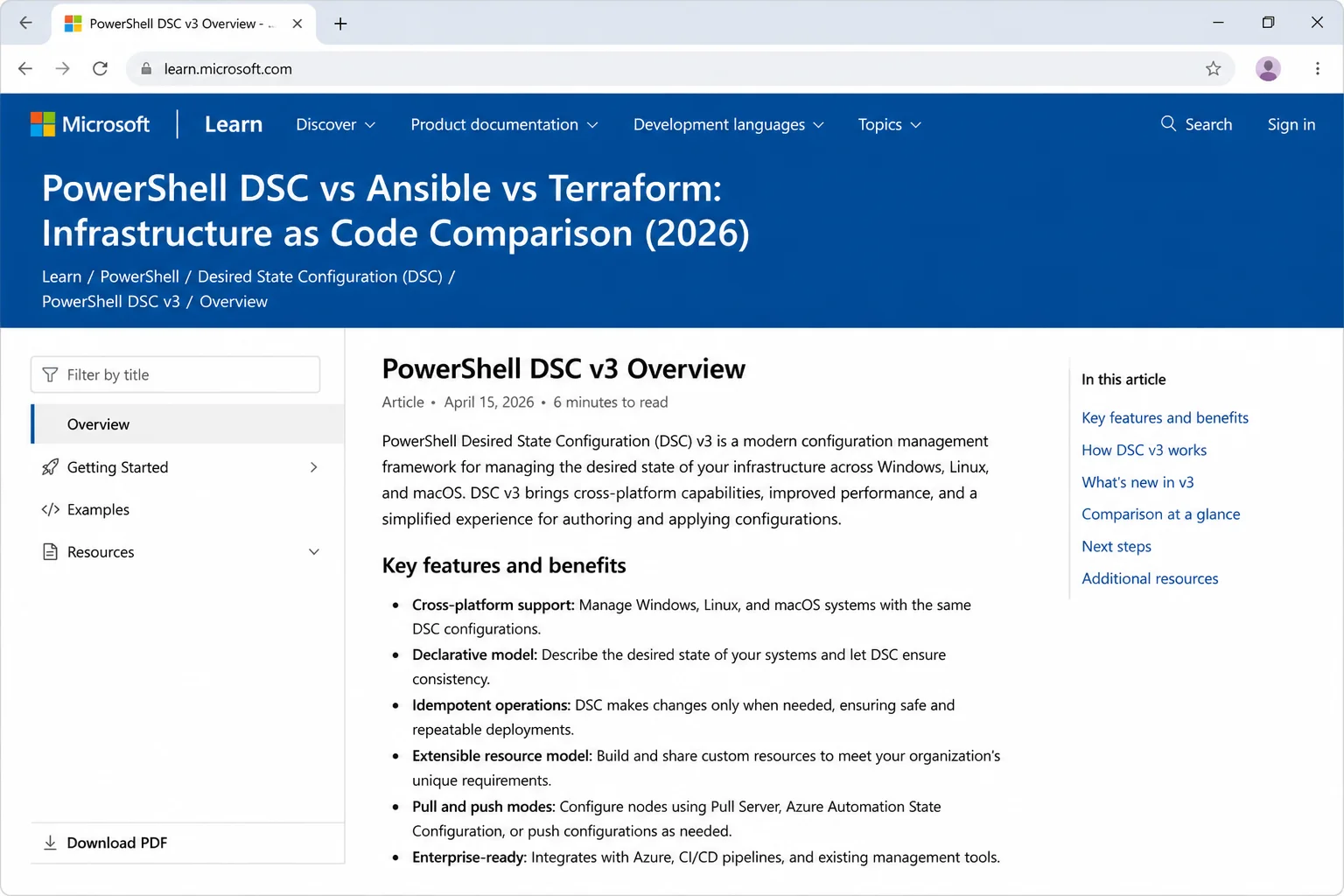1344x896 pixels.
Task: Close the PowerShell DSC v3 Overview tab
Action: (297, 24)
